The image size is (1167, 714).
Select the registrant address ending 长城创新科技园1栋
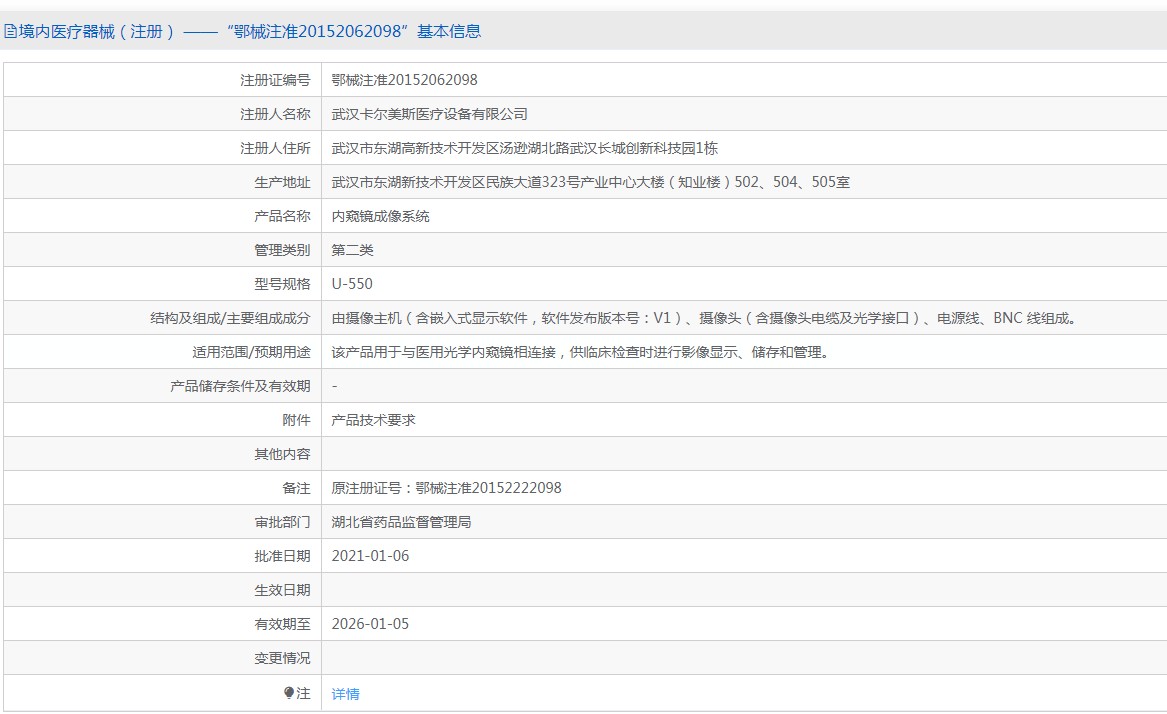tap(525, 148)
